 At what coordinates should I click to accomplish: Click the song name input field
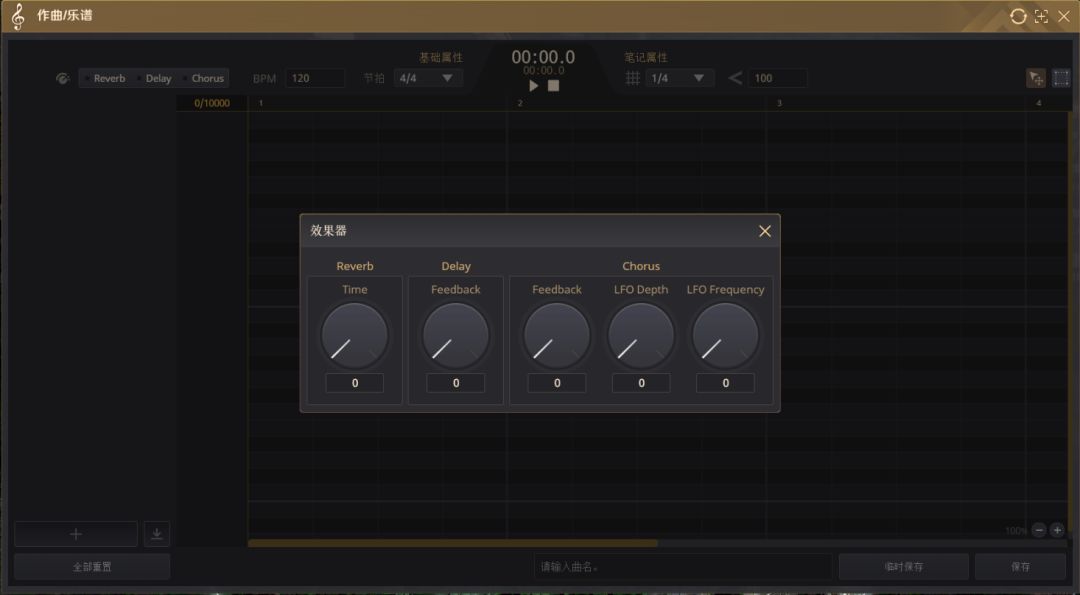[x=682, y=567]
